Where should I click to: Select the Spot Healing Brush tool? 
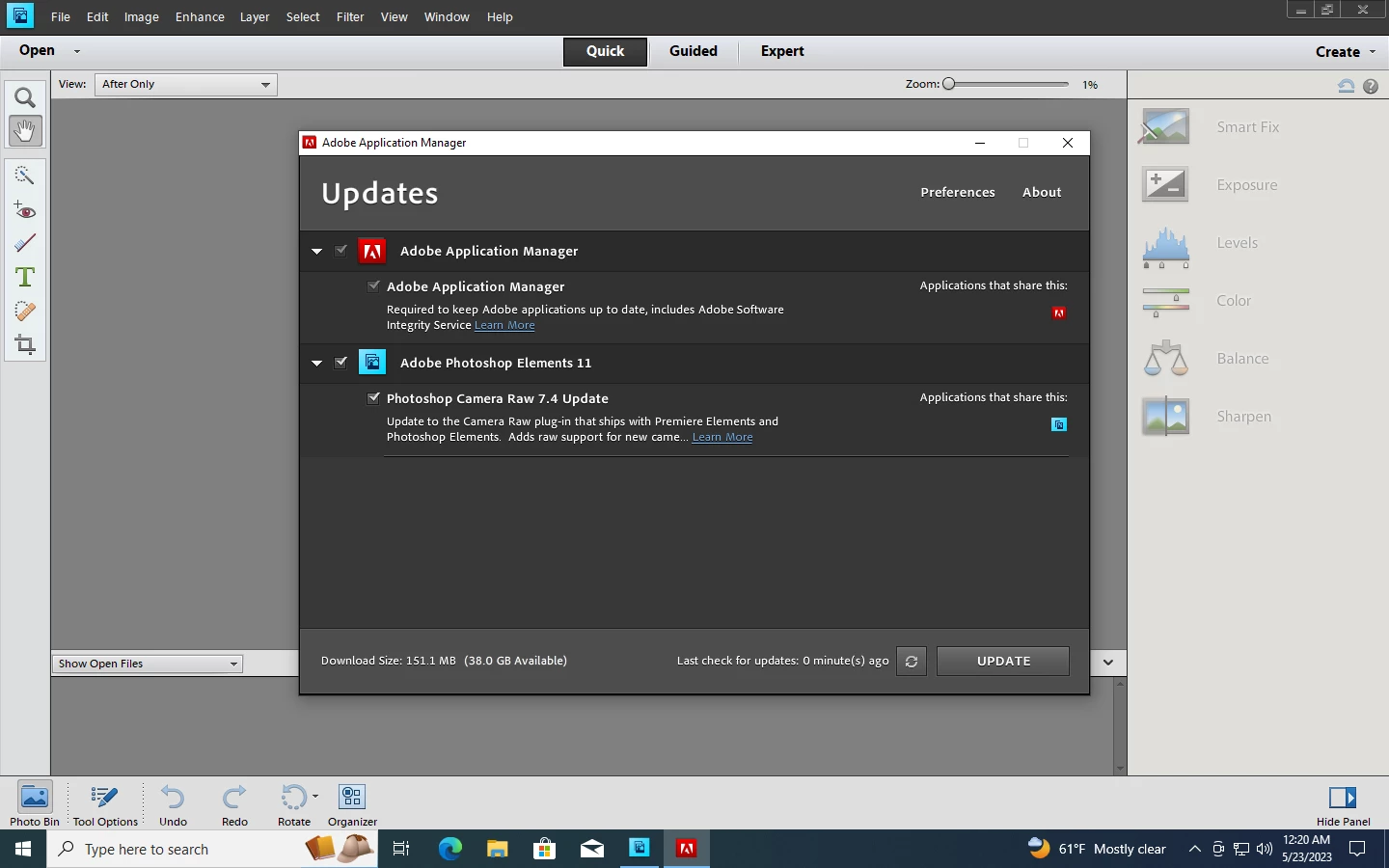pyautogui.click(x=25, y=311)
